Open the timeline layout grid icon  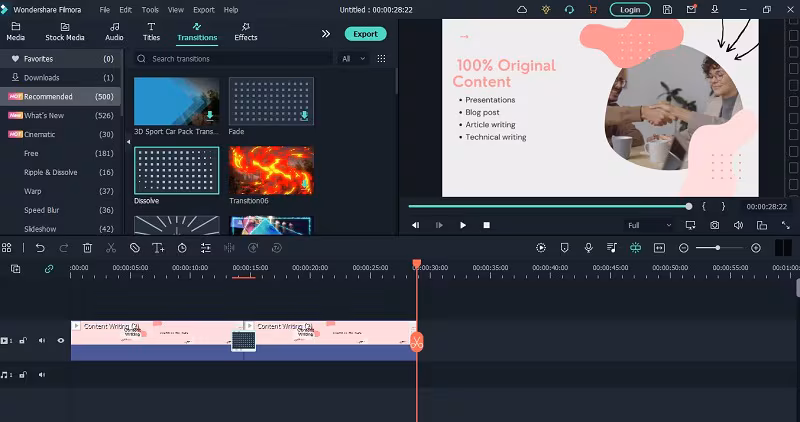(x=7, y=248)
